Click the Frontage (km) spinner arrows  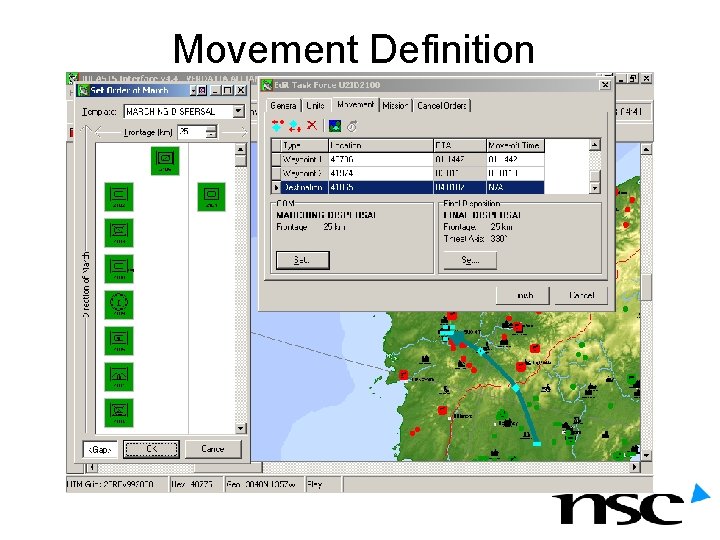click(211, 132)
